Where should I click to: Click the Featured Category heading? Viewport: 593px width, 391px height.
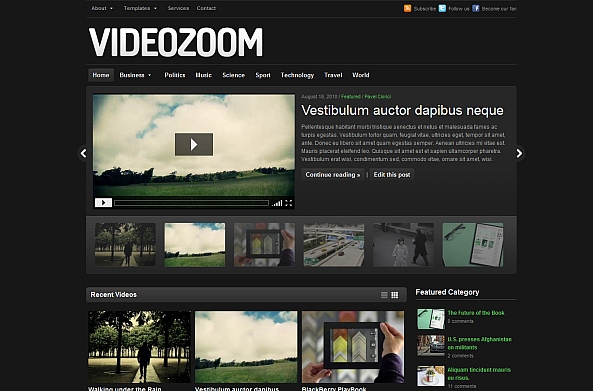447,292
